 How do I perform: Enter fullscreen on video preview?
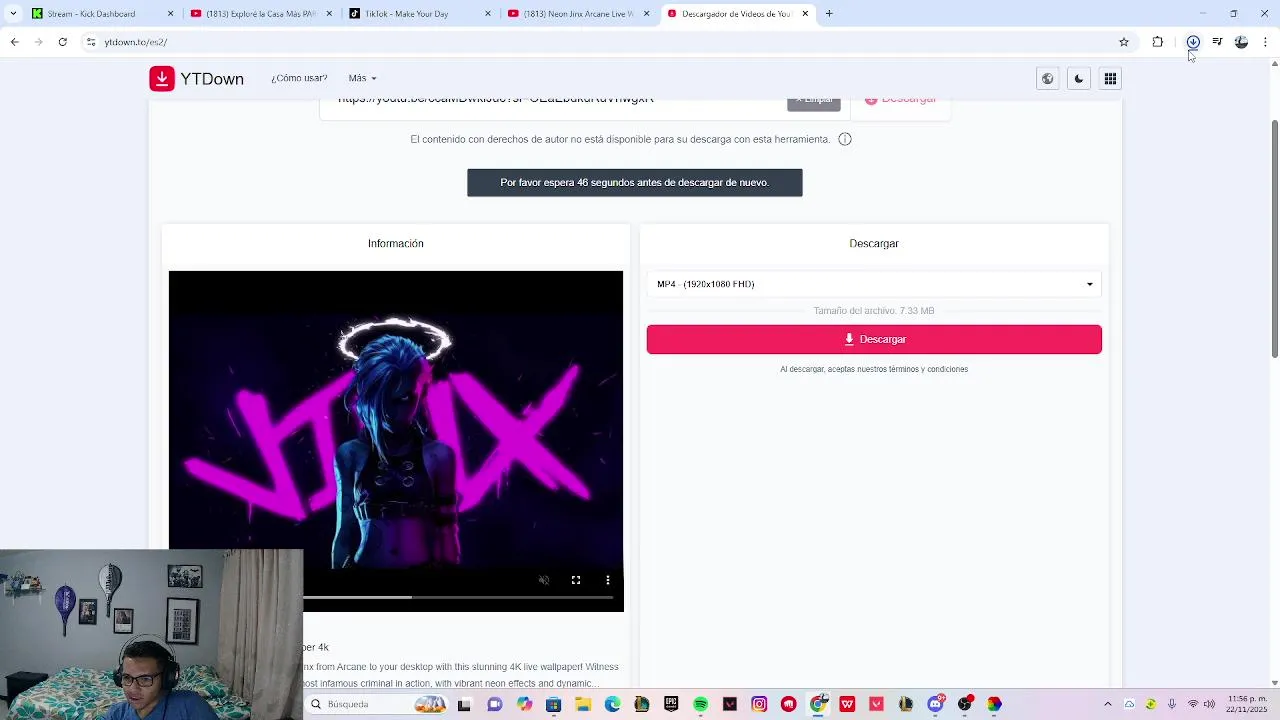576,580
